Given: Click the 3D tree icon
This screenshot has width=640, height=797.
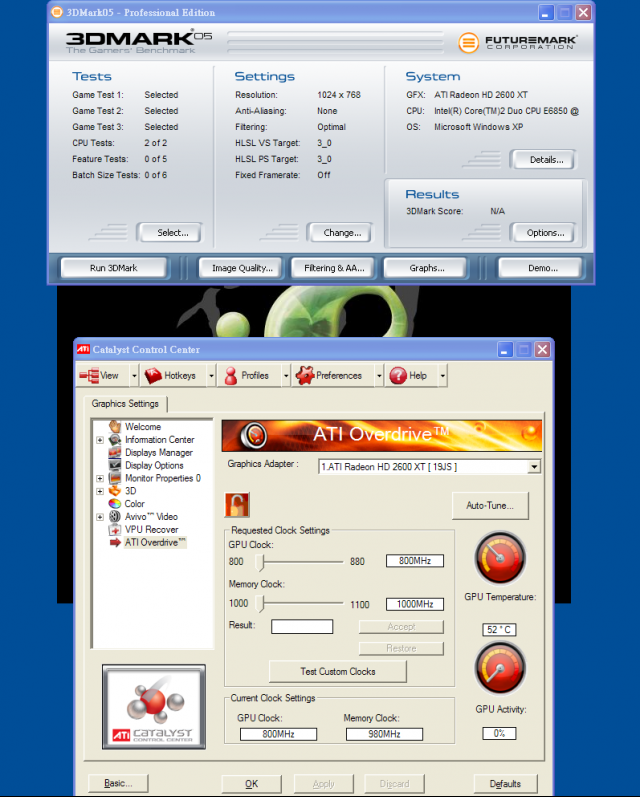Looking at the screenshot, I should coord(115,491).
